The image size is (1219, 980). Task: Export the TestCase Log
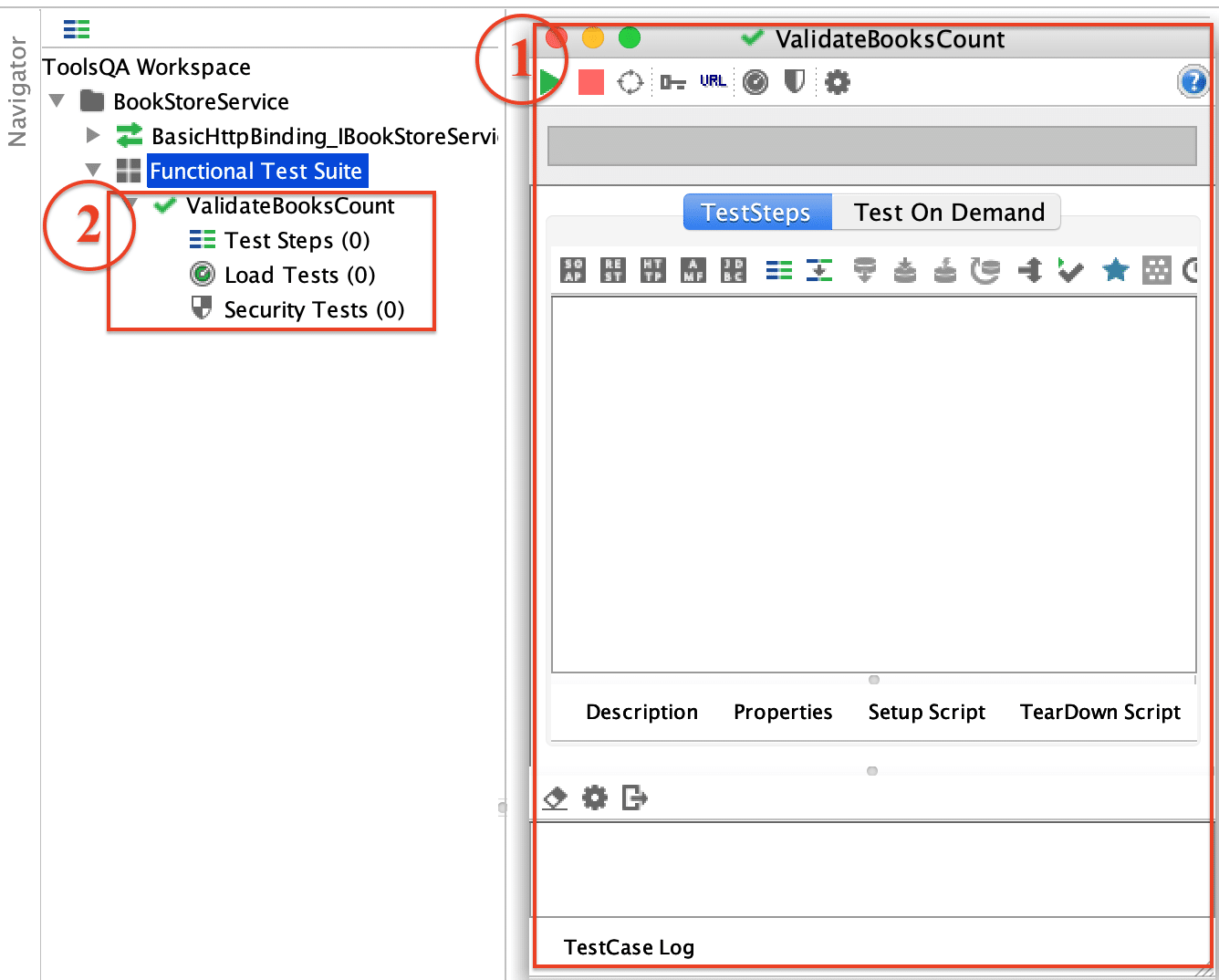[635, 798]
